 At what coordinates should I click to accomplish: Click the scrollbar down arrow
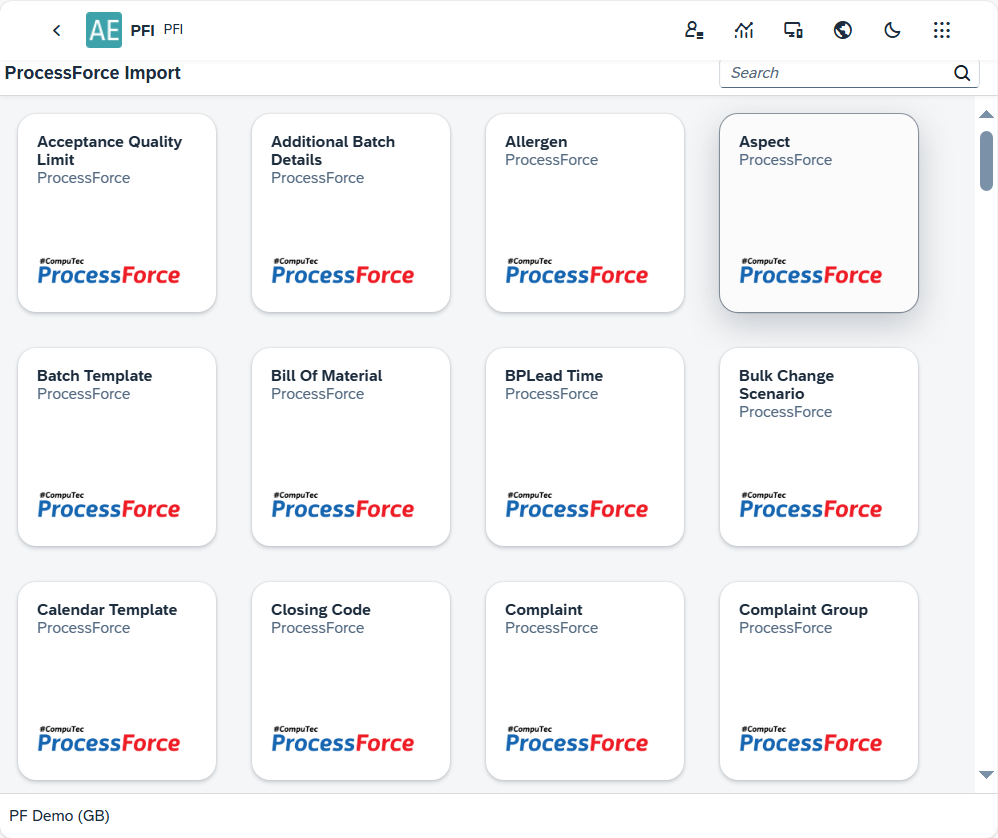(986, 774)
